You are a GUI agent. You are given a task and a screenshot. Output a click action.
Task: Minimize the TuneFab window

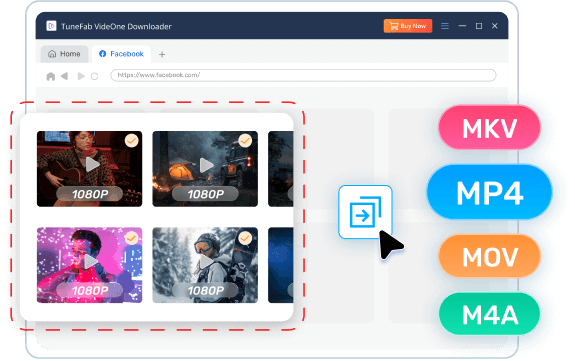[462, 26]
